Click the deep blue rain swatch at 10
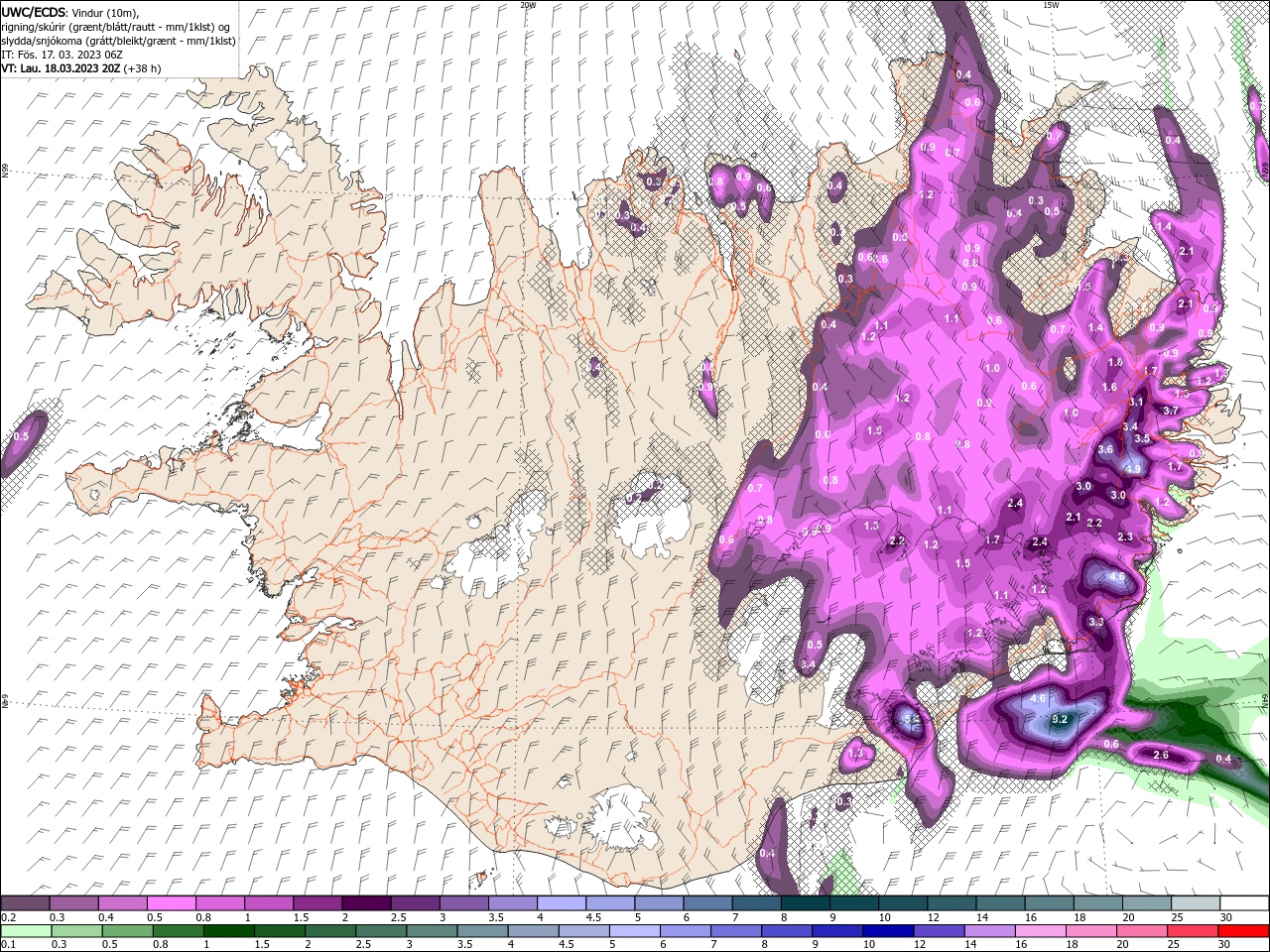Image resolution: width=1270 pixels, height=952 pixels. coord(887,931)
